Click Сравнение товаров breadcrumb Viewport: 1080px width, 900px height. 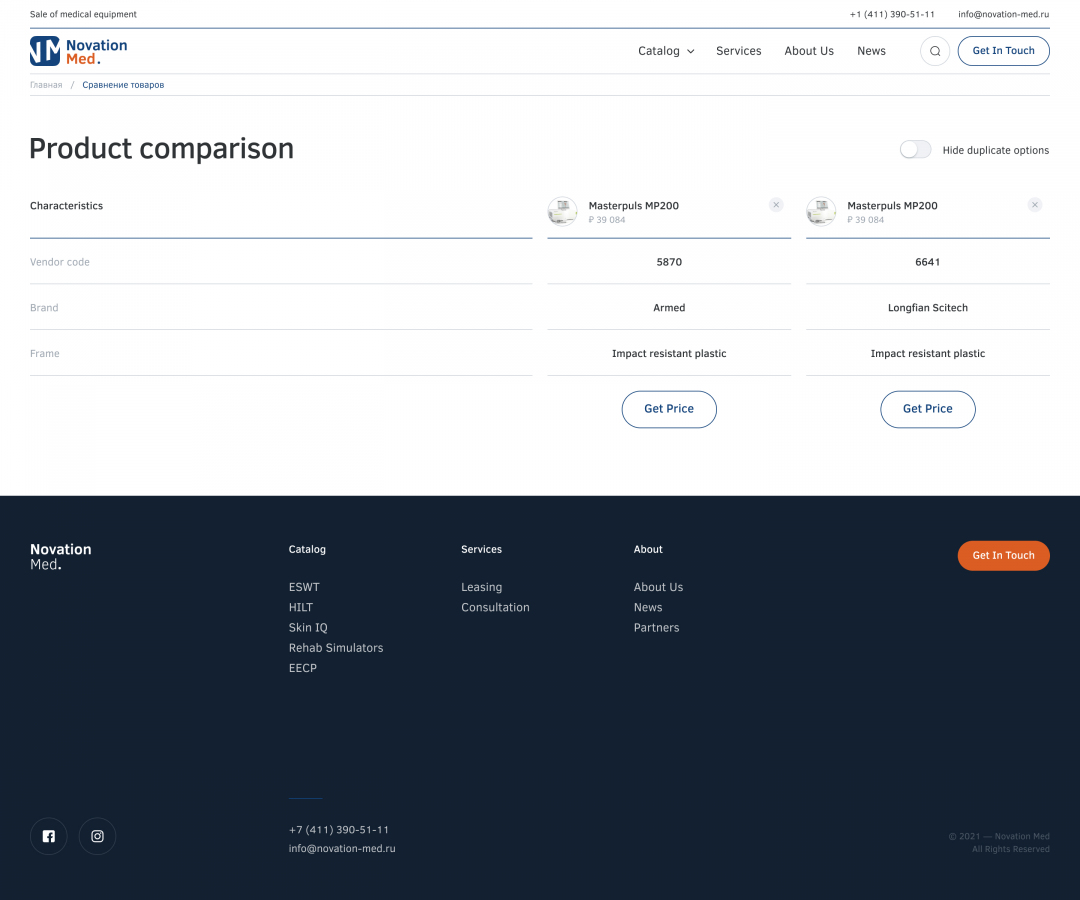pyautogui.click(x=123, y=85)
